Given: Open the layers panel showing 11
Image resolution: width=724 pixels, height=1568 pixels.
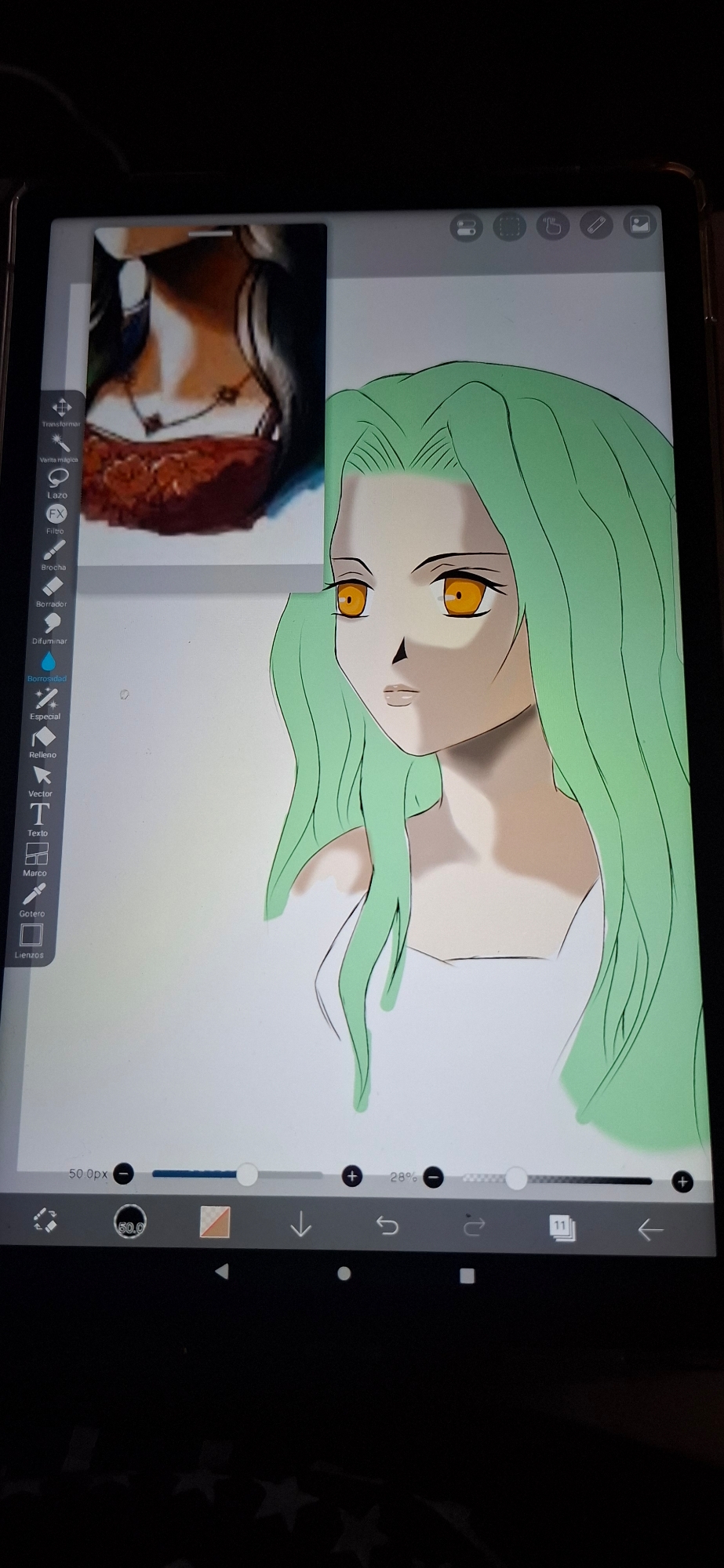Looking at the screenshot, I should pyautogui.click(x=562, y=1226).
